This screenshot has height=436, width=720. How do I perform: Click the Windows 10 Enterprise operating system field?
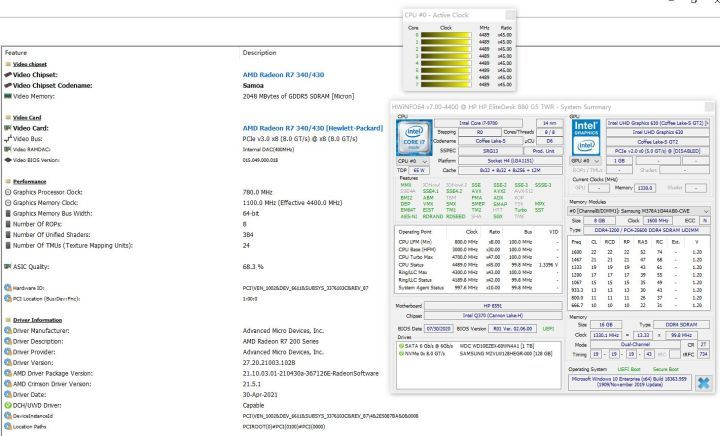click(x=630, y=382)
